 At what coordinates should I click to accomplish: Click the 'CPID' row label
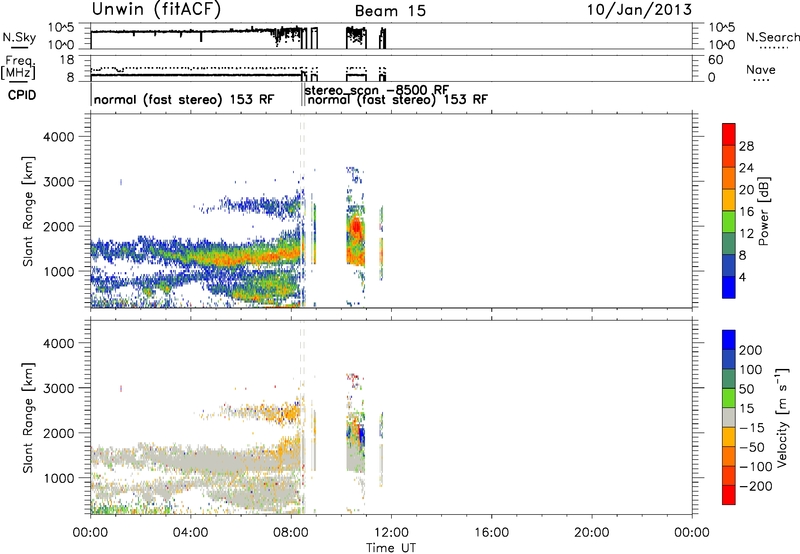(x=22, y=95)
